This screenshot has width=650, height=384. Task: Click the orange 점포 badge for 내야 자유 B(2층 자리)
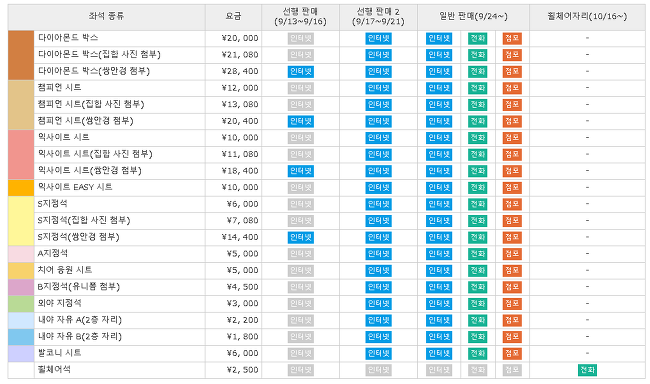[512, 337]
